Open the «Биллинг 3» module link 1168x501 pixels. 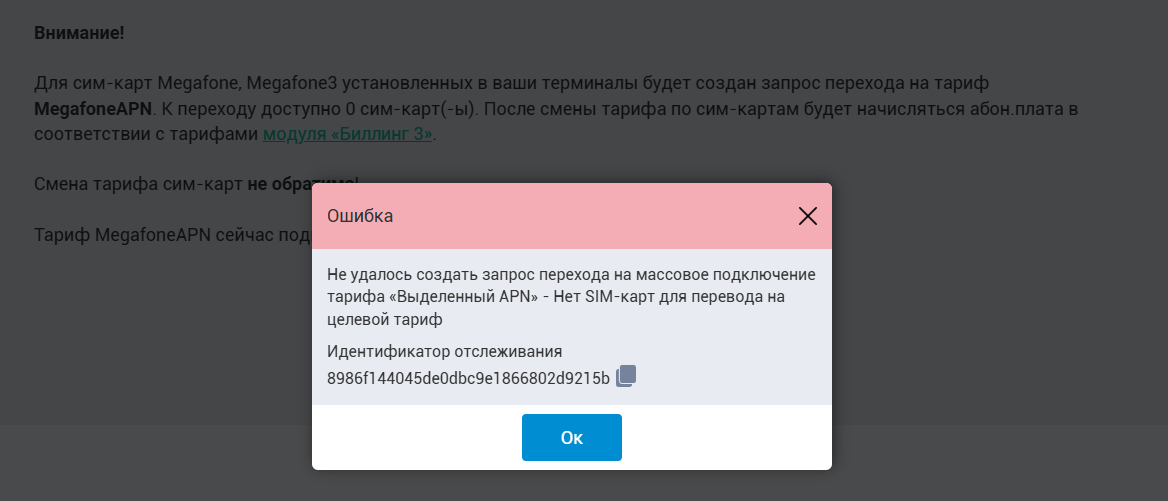pyautogui.click(x=347, y=133)
